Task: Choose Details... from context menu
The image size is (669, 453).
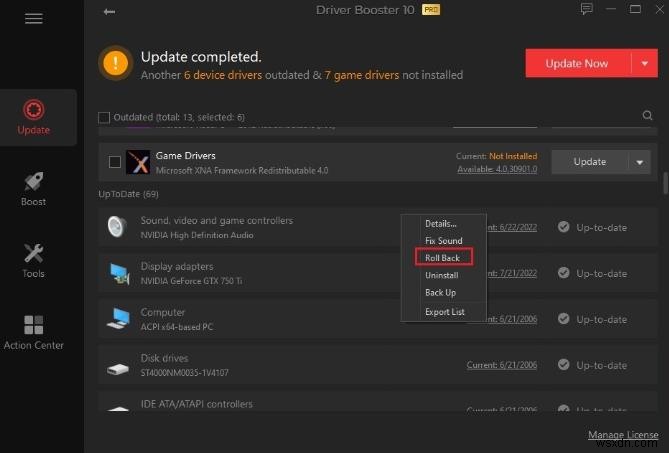Action: [441, 224]
